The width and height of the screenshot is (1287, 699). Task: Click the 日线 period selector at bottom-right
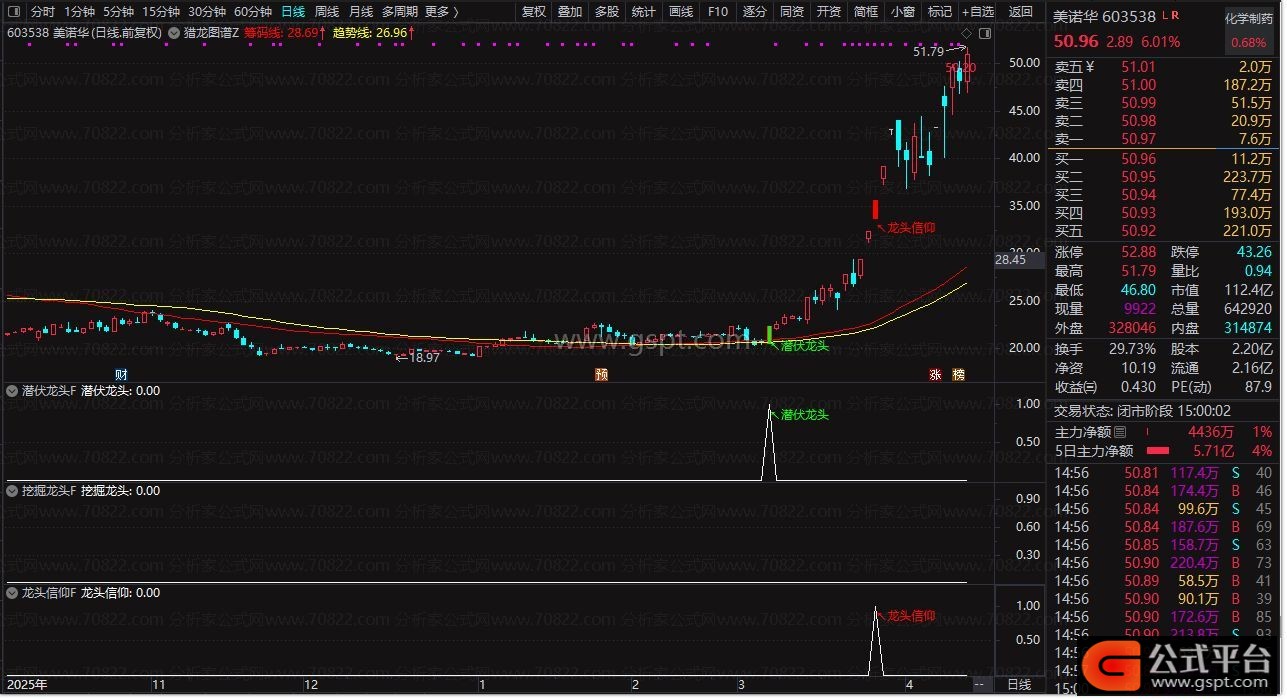[x=1018, y=685]
